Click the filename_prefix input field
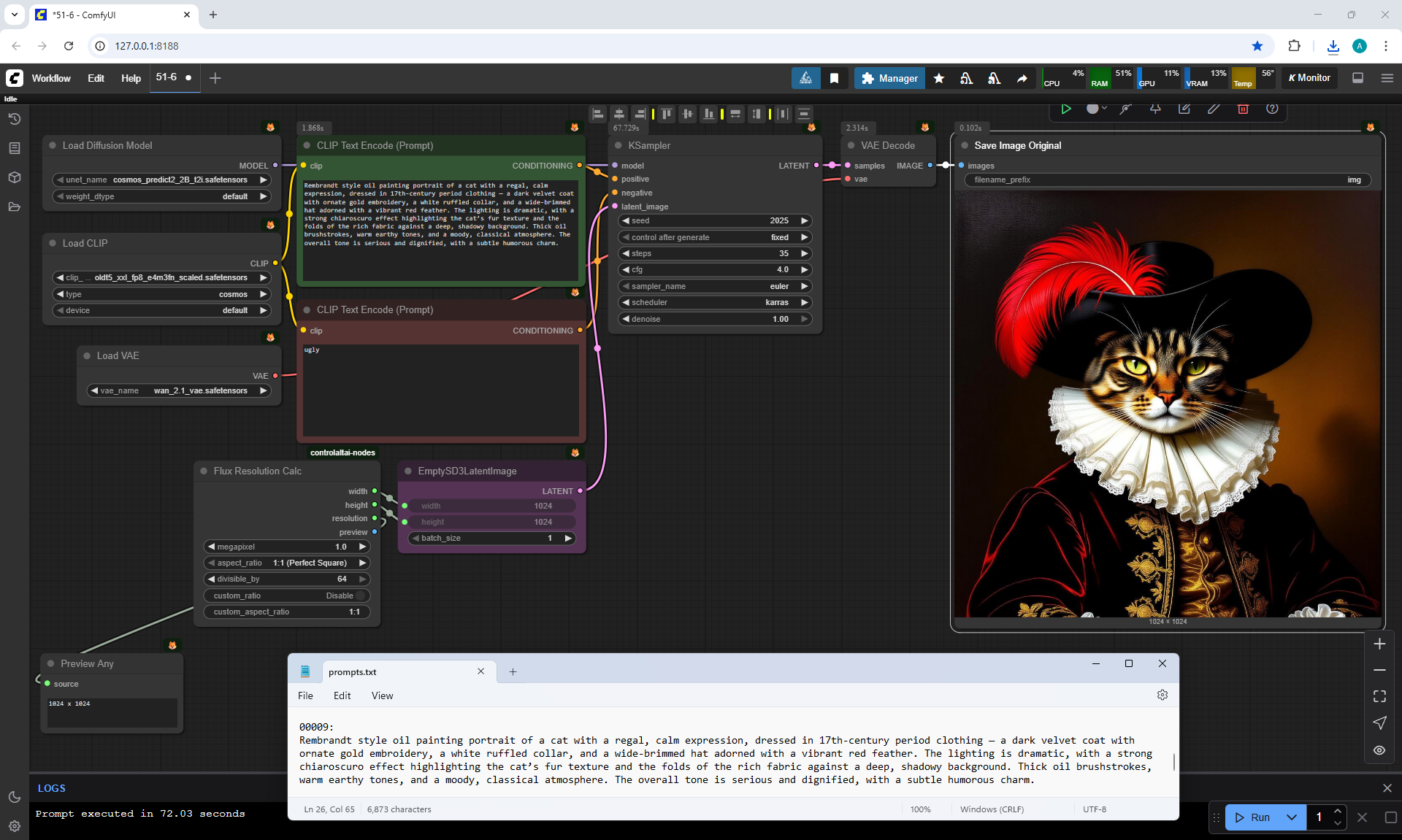The height and width of the screenshot is (840, 1402). pyautogui.click(x=1167, y=180)
